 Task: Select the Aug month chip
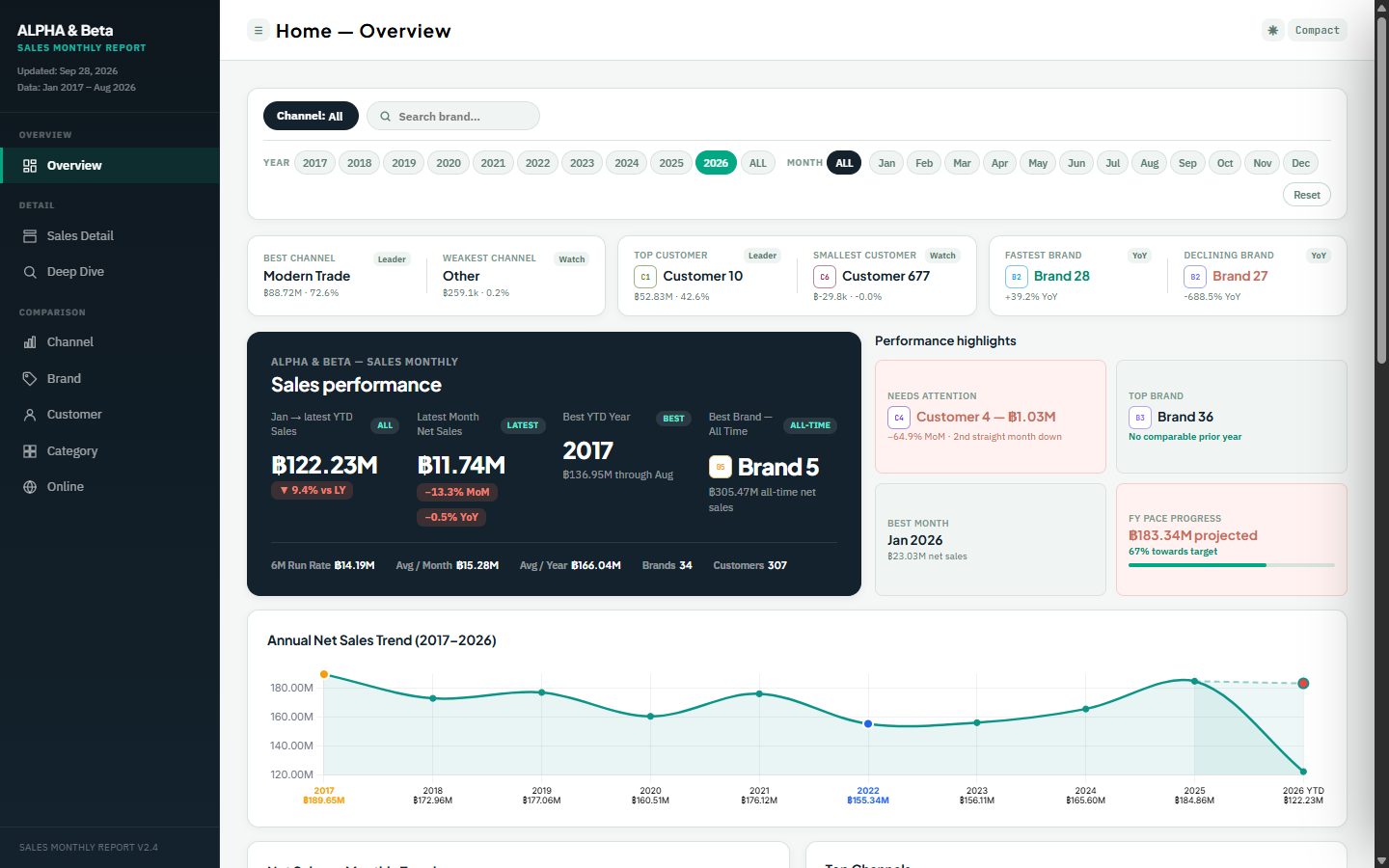tap(1150, 163)
